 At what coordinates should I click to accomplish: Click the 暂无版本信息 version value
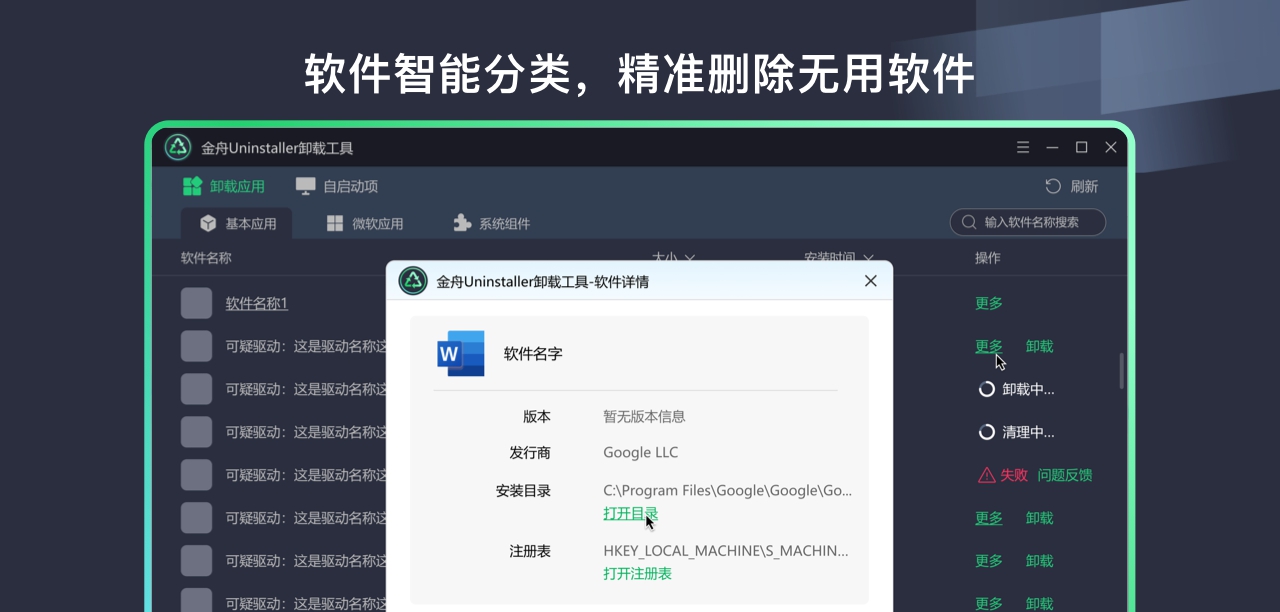(x=644, y=416)
